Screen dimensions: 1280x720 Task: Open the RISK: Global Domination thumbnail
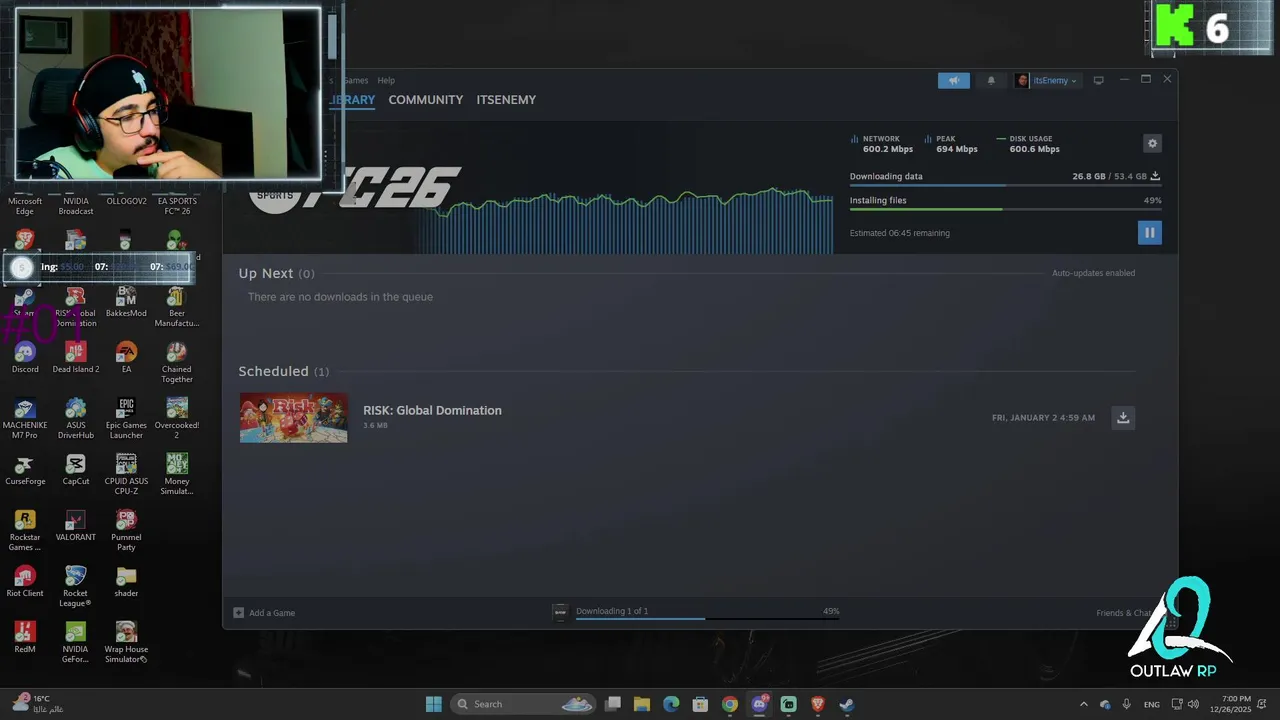(x=293, y=418)
